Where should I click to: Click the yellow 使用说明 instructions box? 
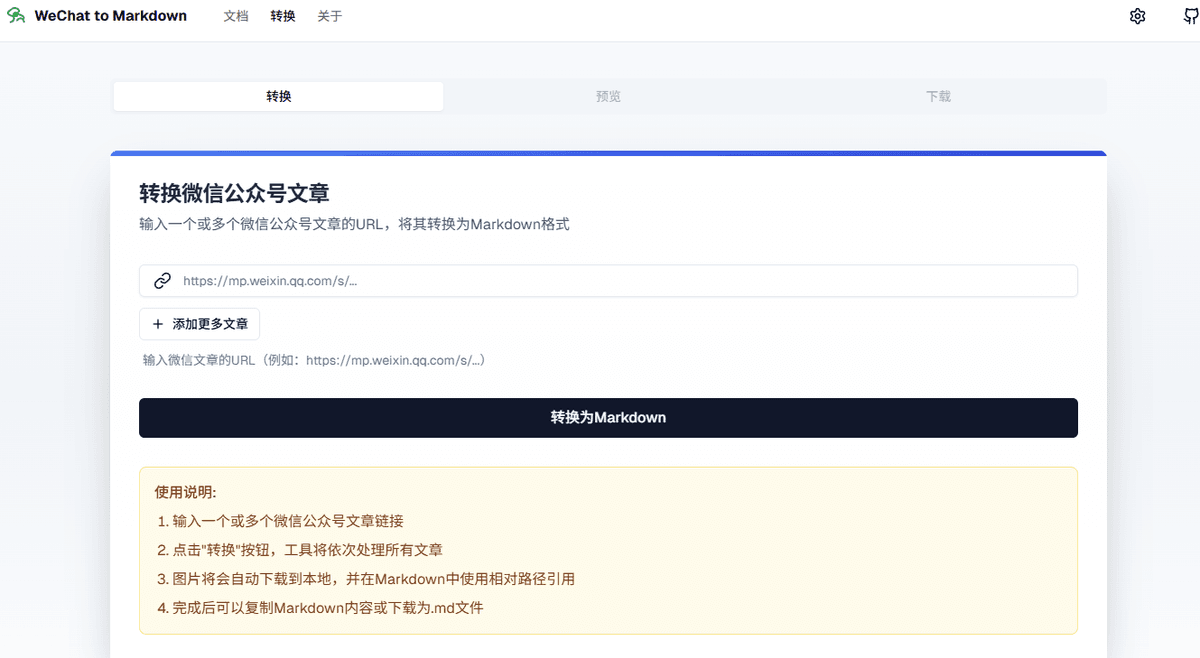[608, 550]
